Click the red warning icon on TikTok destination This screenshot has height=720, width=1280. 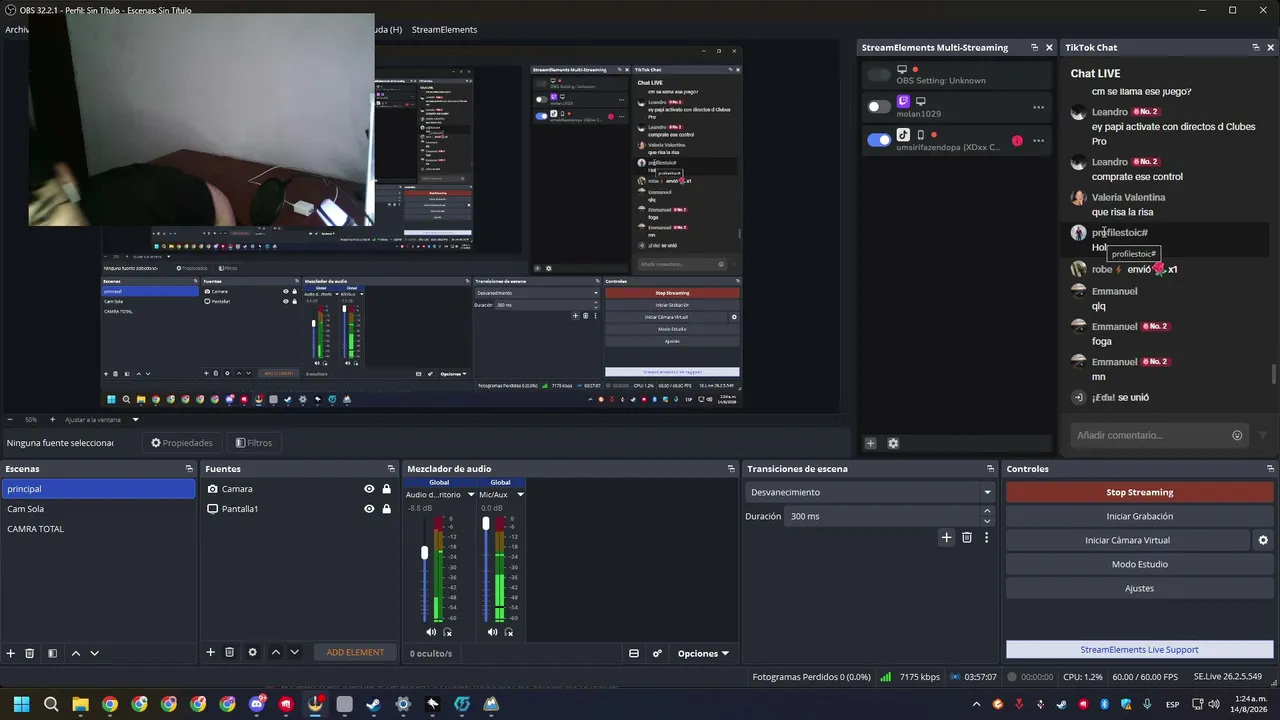click(1017, 140)
